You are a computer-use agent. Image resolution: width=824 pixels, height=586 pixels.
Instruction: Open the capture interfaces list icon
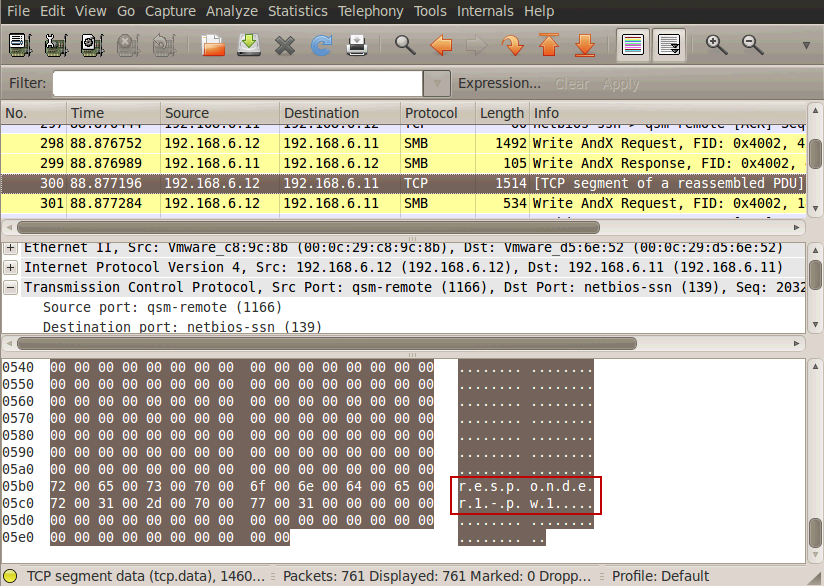[x=20, y=45]
